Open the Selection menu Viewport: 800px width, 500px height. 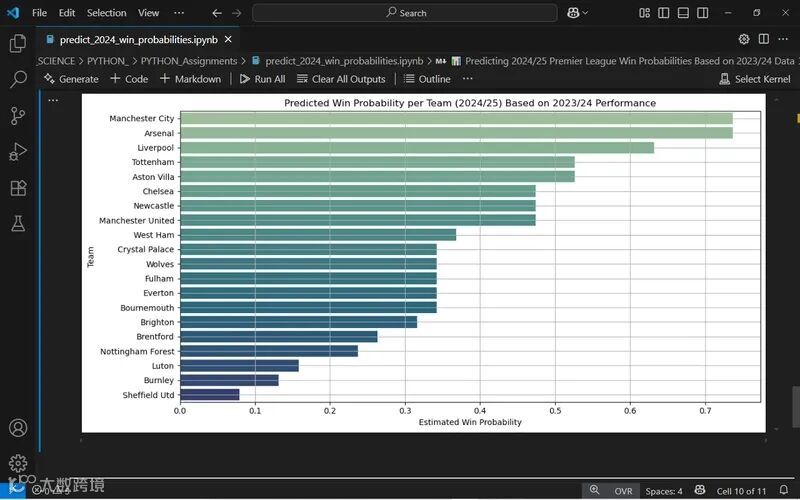point(106,13)
